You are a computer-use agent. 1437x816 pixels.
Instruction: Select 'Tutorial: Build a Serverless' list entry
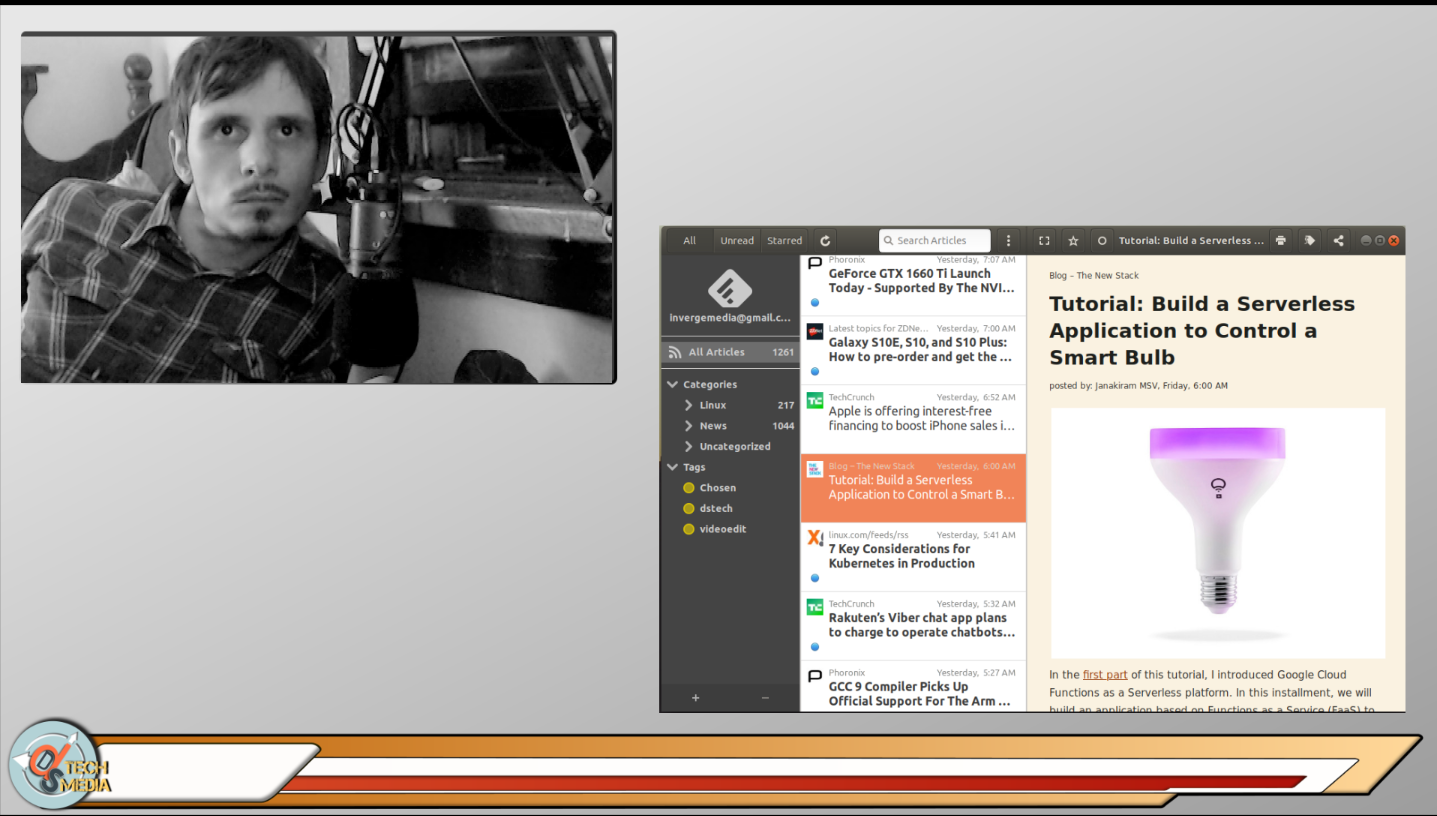pos(914,488)
